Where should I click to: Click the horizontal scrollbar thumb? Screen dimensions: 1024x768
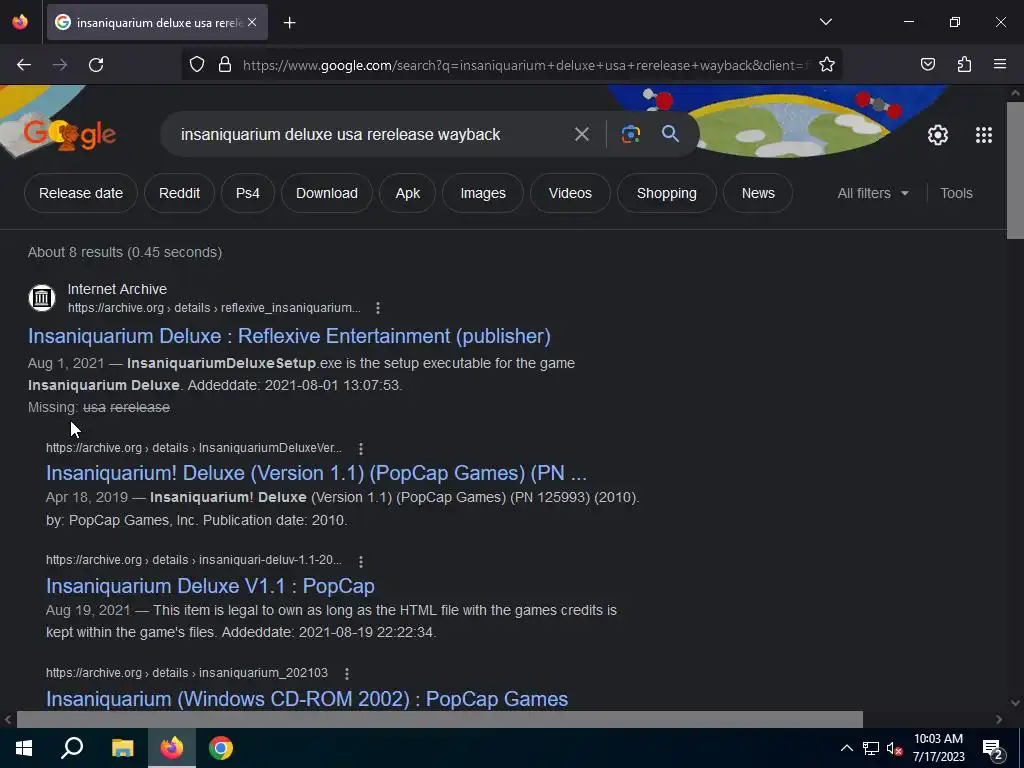coord(440,719)
